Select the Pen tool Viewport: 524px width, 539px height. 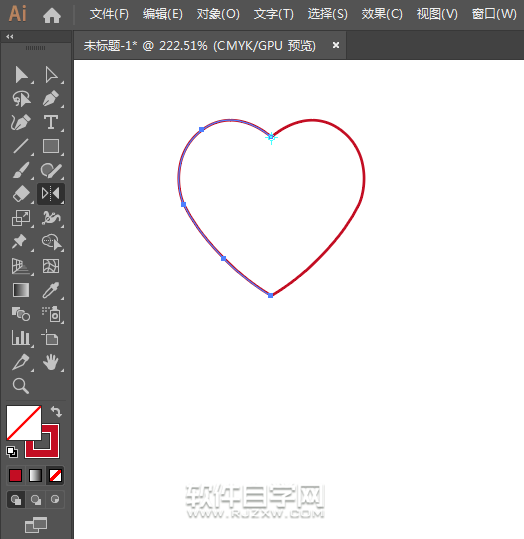[51, 98]
